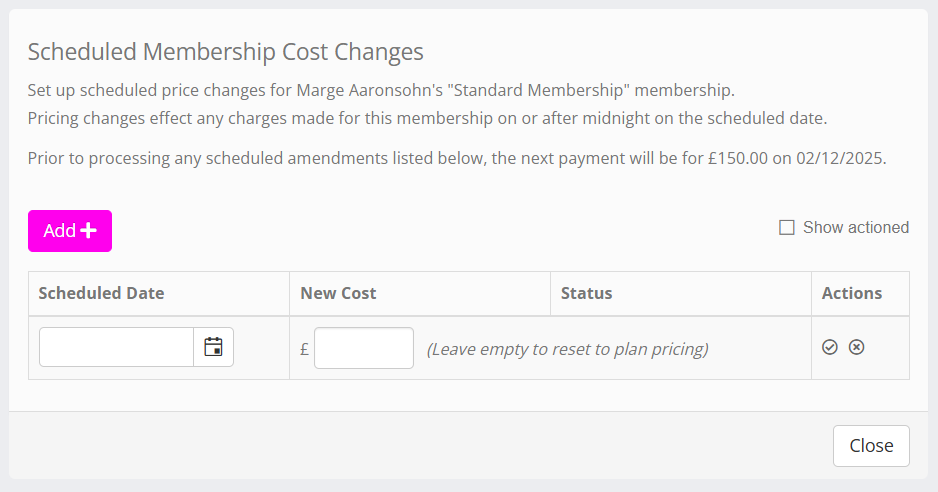Click the 'Leave empty to reset' hint text
938x492 pixels.
click(567, 349)
